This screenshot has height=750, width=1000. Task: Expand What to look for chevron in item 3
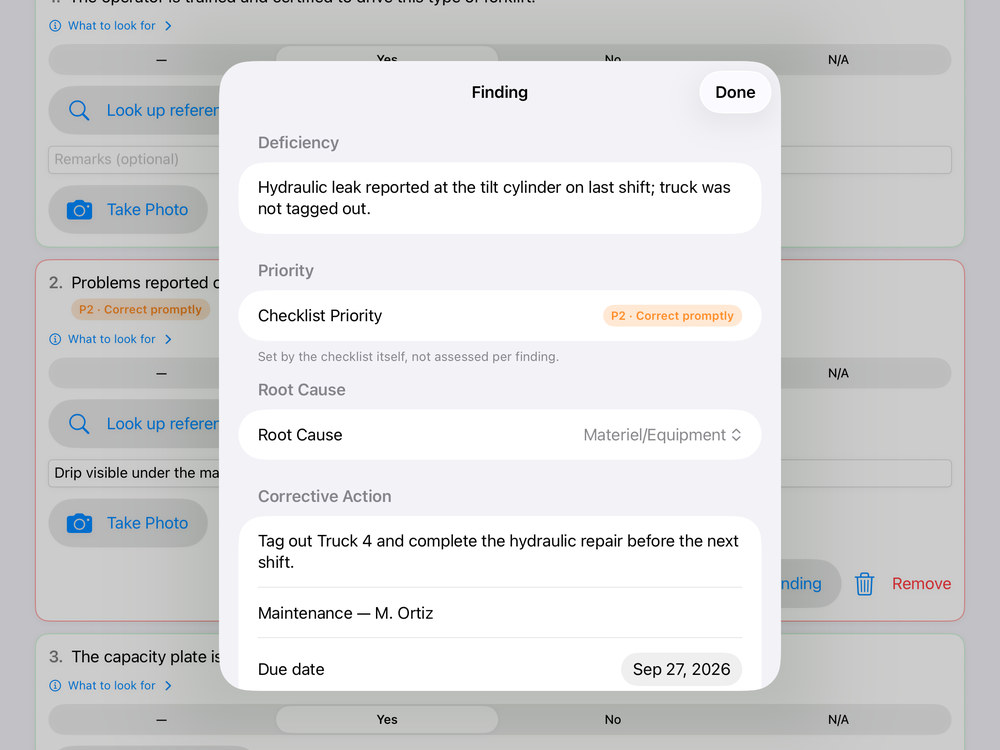[168, 686]
